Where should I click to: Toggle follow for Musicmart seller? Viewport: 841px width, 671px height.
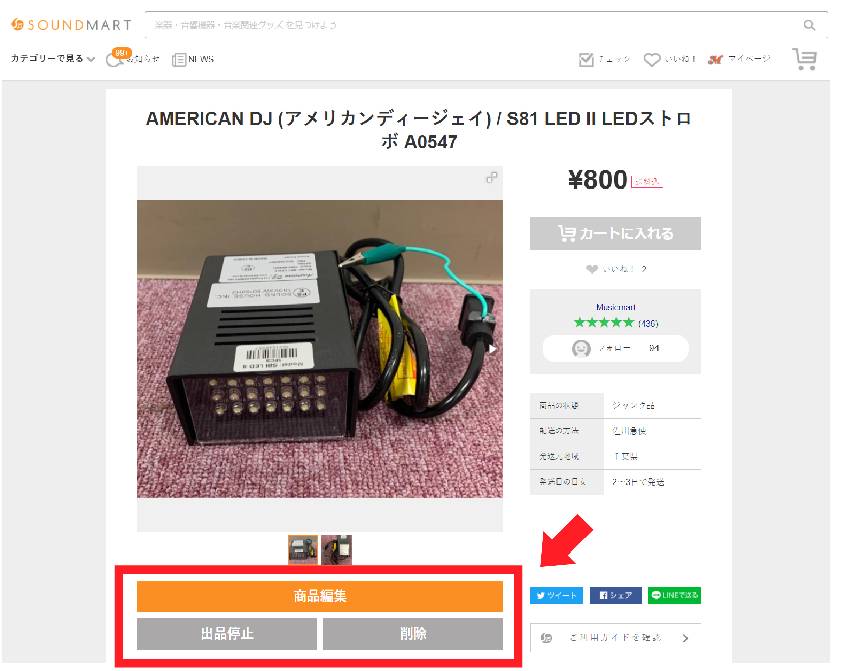615,349
